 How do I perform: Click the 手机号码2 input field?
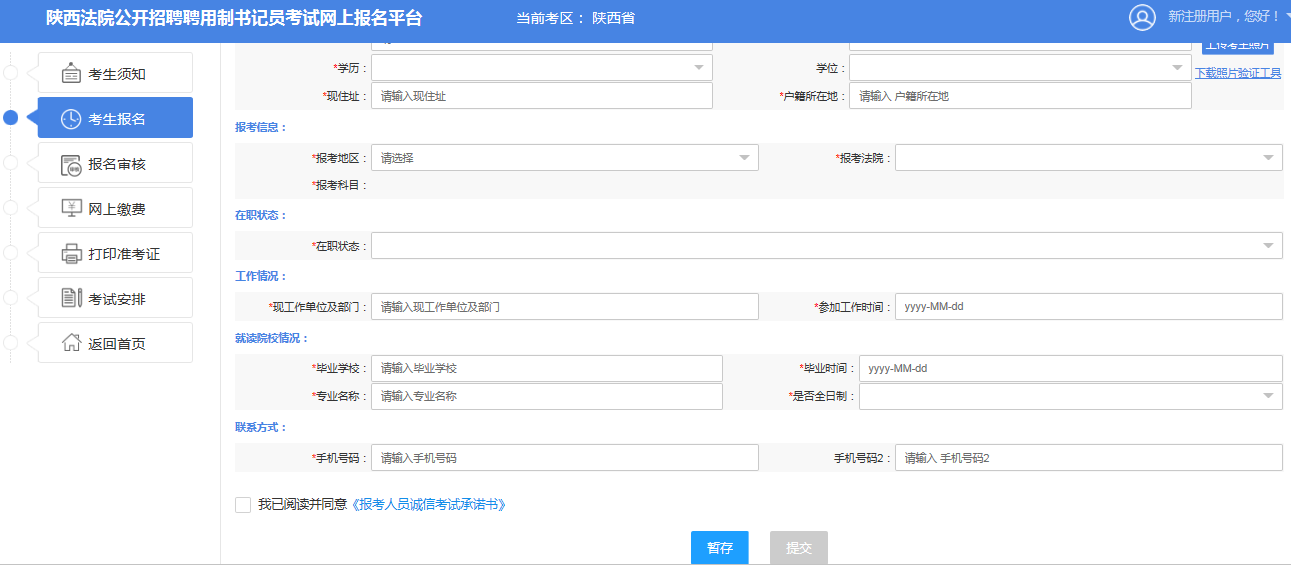tap(1089, 458)
